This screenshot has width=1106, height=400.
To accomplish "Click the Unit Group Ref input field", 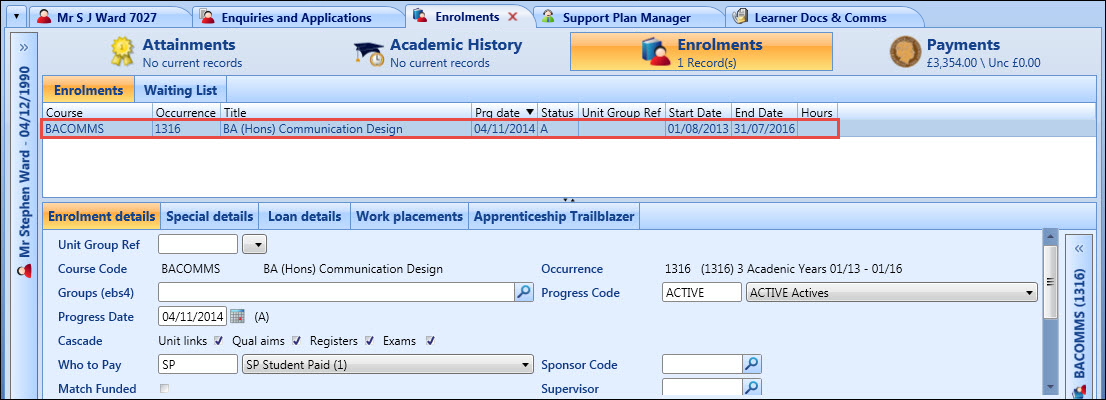I will click(x=198, y=244).
